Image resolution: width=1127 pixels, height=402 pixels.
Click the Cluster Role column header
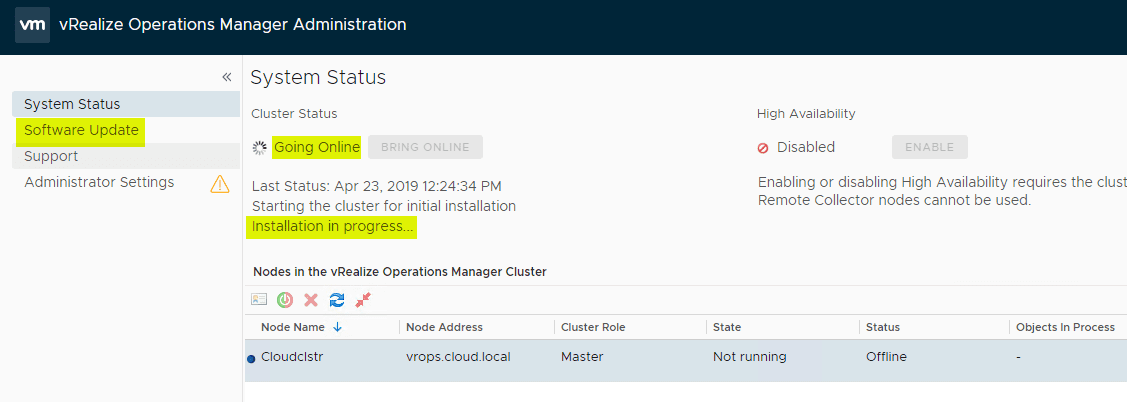click(x=593, y=327)
